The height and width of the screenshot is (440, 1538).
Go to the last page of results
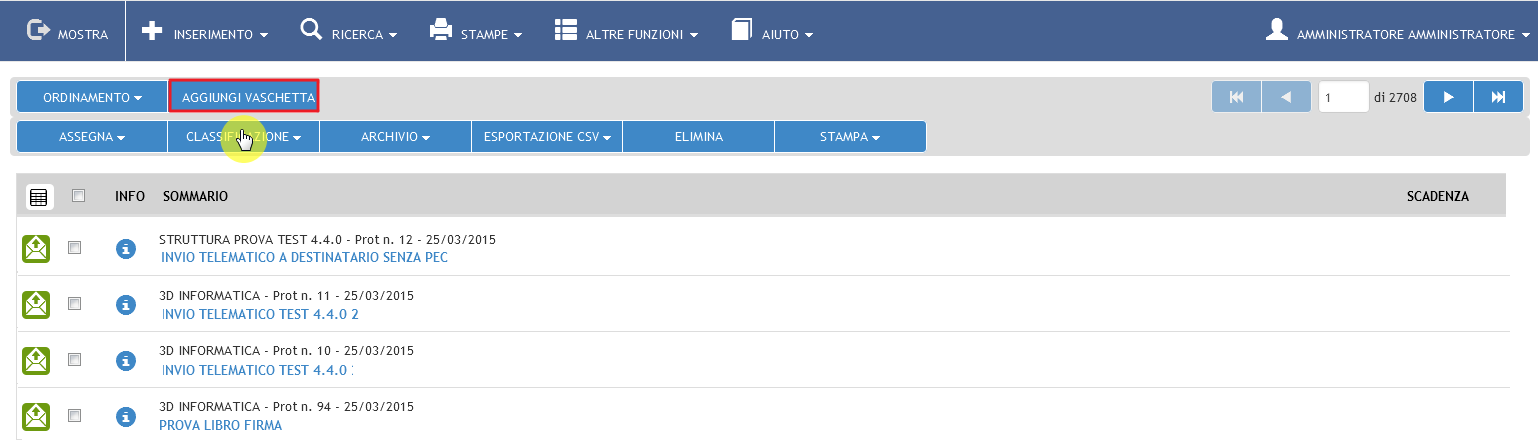click(x=1498, y=97)
